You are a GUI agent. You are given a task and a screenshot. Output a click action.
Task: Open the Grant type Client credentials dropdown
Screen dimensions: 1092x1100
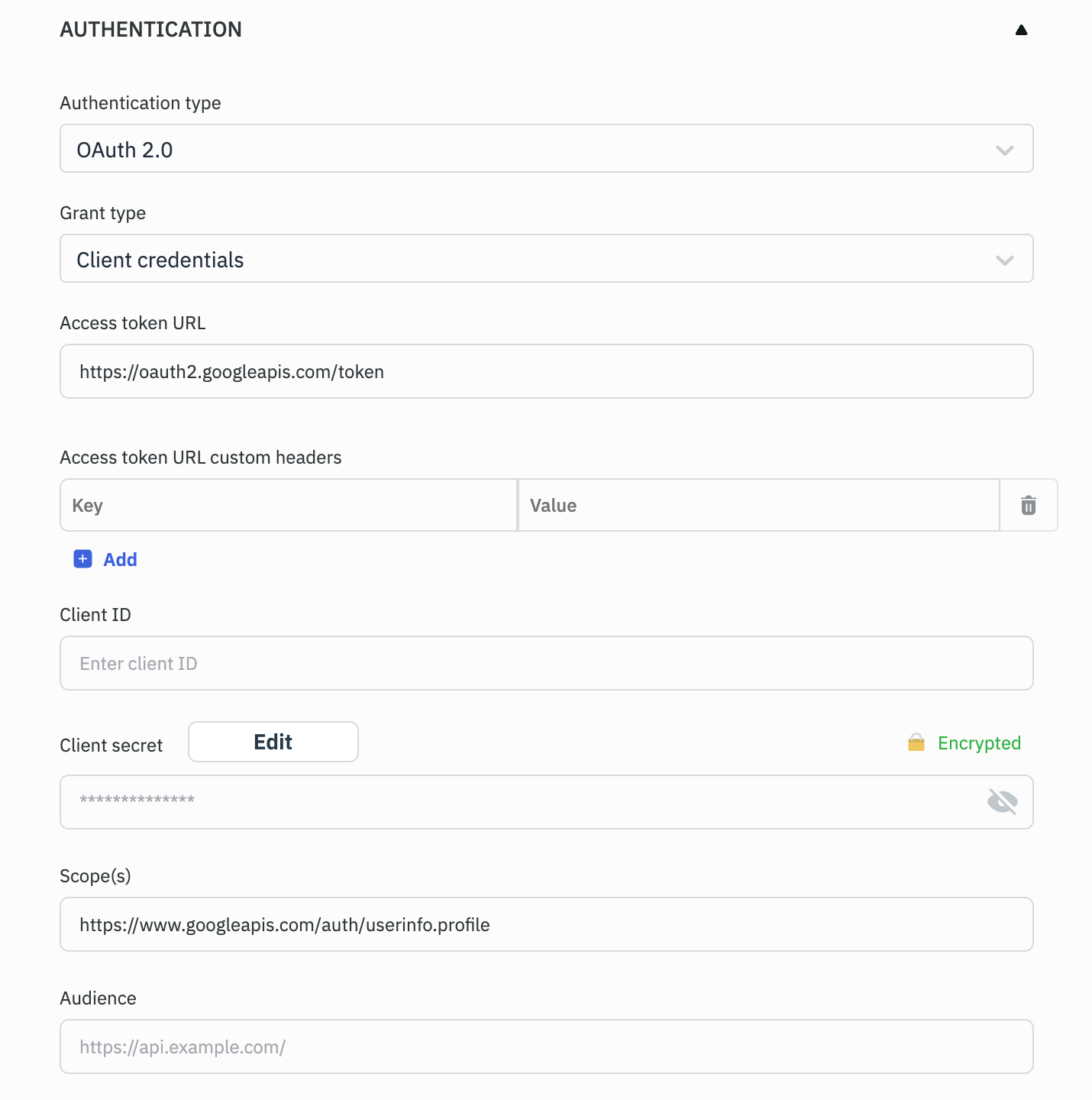535,259
